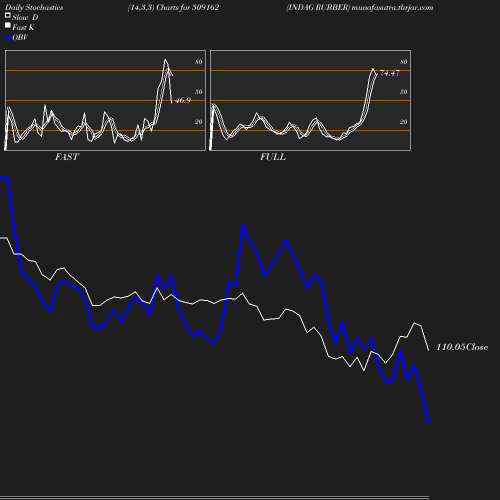The height and width of the screenshot is (500, 500).
Task: Click the '110.05 Close' price label
Action: (x=462, y=347)
